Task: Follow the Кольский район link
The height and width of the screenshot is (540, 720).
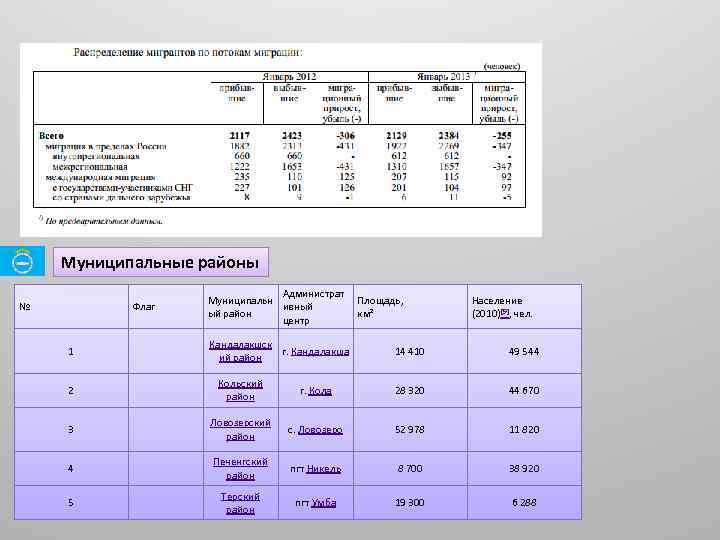Action: pos(240,390)
